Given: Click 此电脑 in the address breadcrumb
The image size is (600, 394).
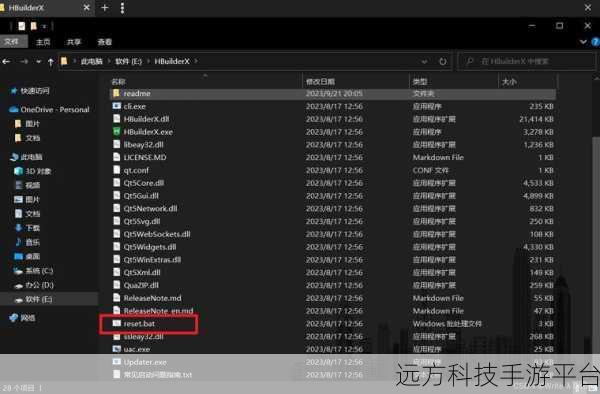Looking at the screenshot, I should [91, 61].
